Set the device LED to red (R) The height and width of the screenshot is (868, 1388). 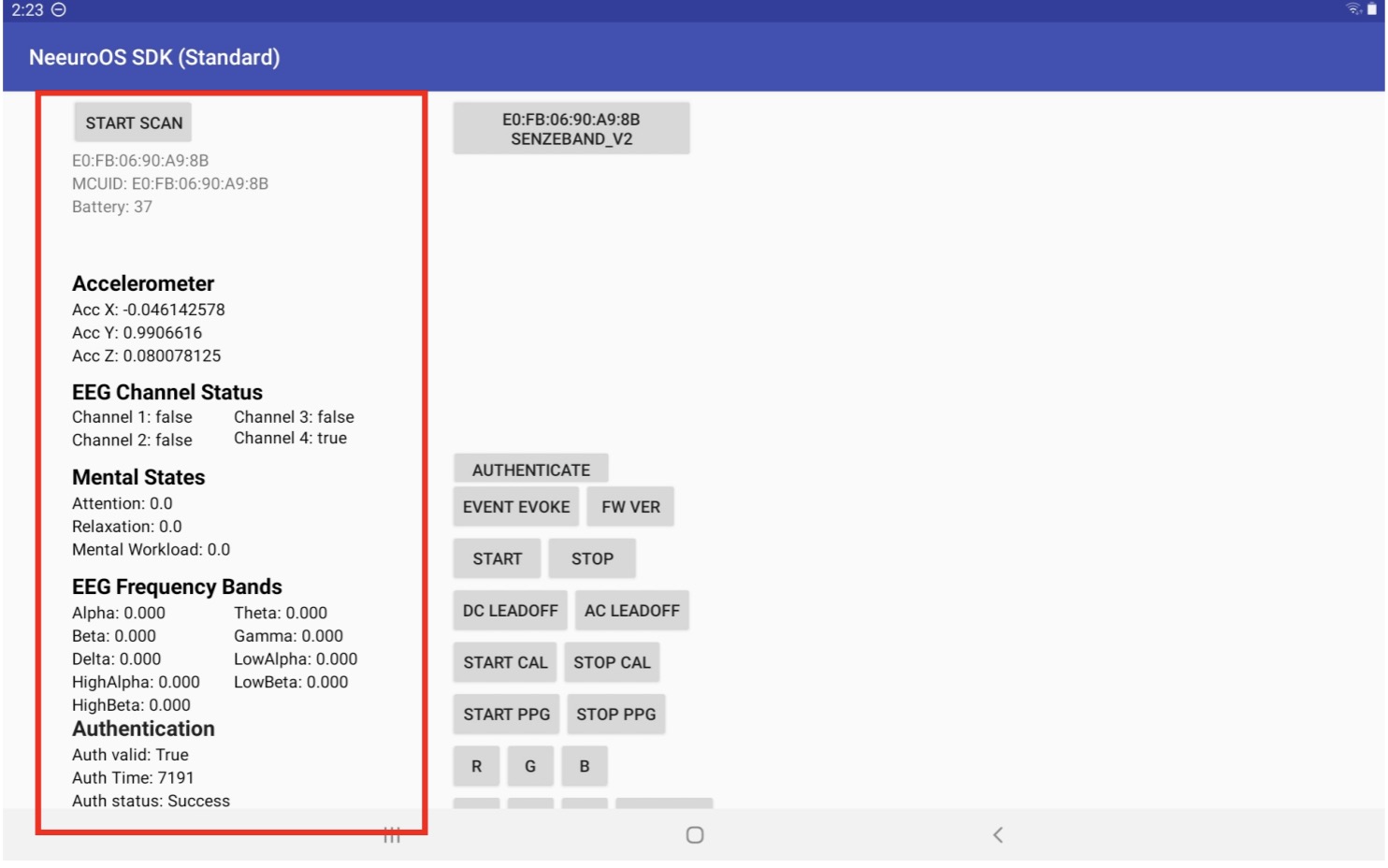(476, 766)
